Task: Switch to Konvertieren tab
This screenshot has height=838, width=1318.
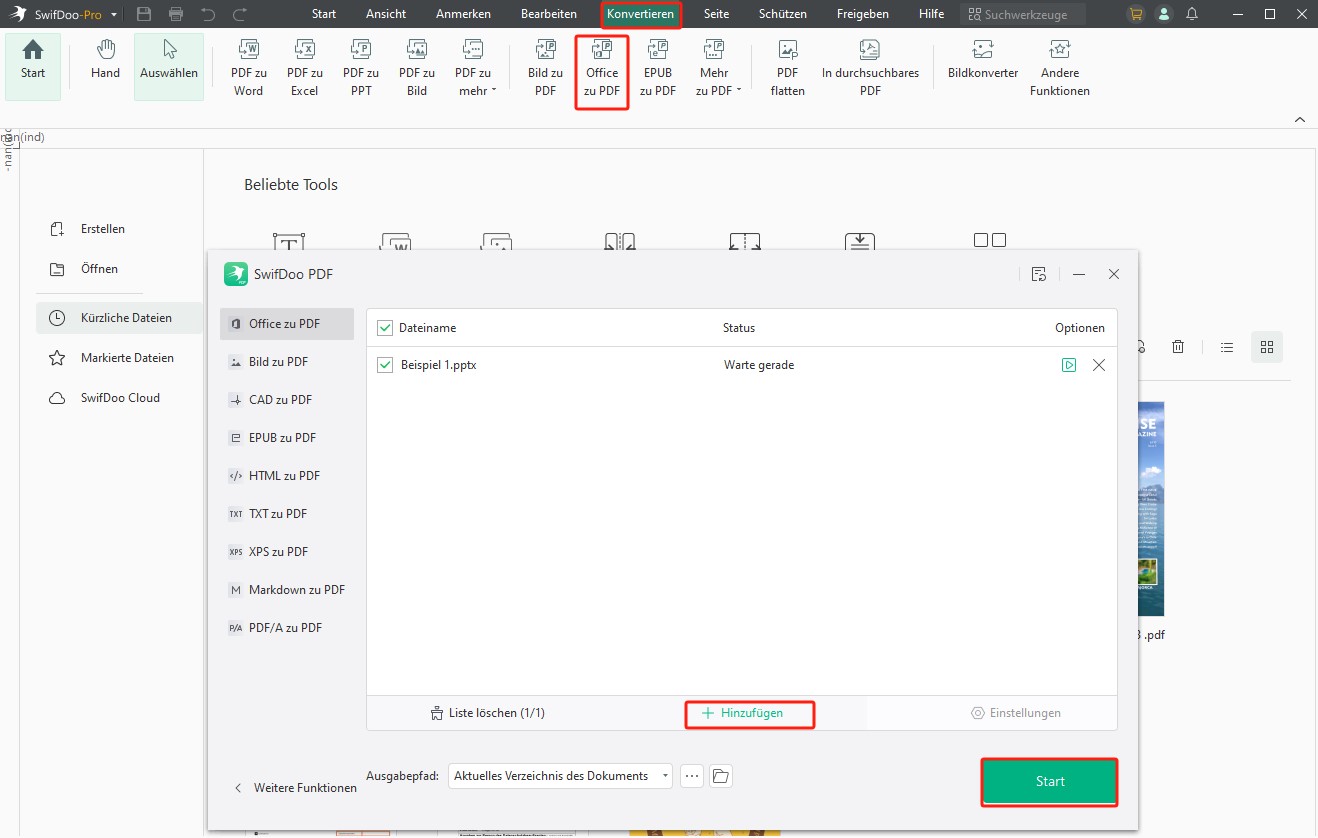Action: click(641, 14)
